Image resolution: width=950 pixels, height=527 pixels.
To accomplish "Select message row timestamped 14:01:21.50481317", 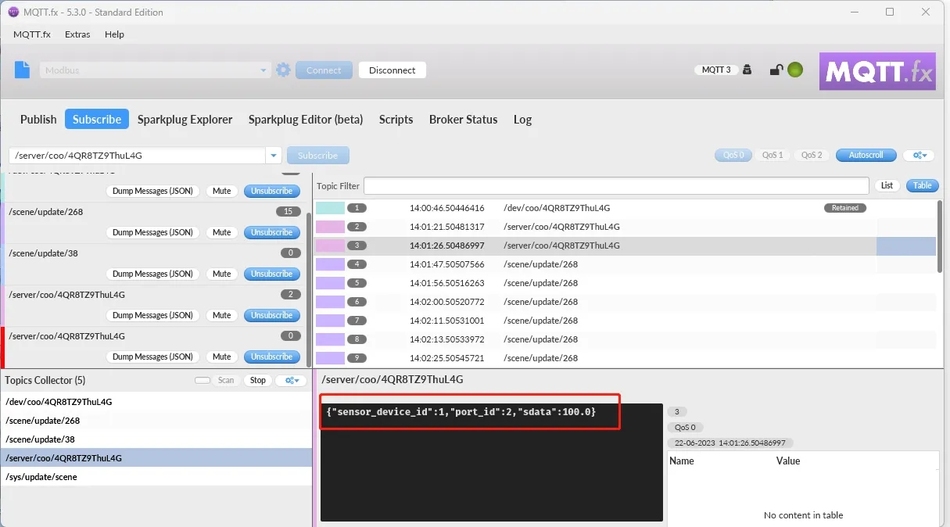I will coord(626,227).
